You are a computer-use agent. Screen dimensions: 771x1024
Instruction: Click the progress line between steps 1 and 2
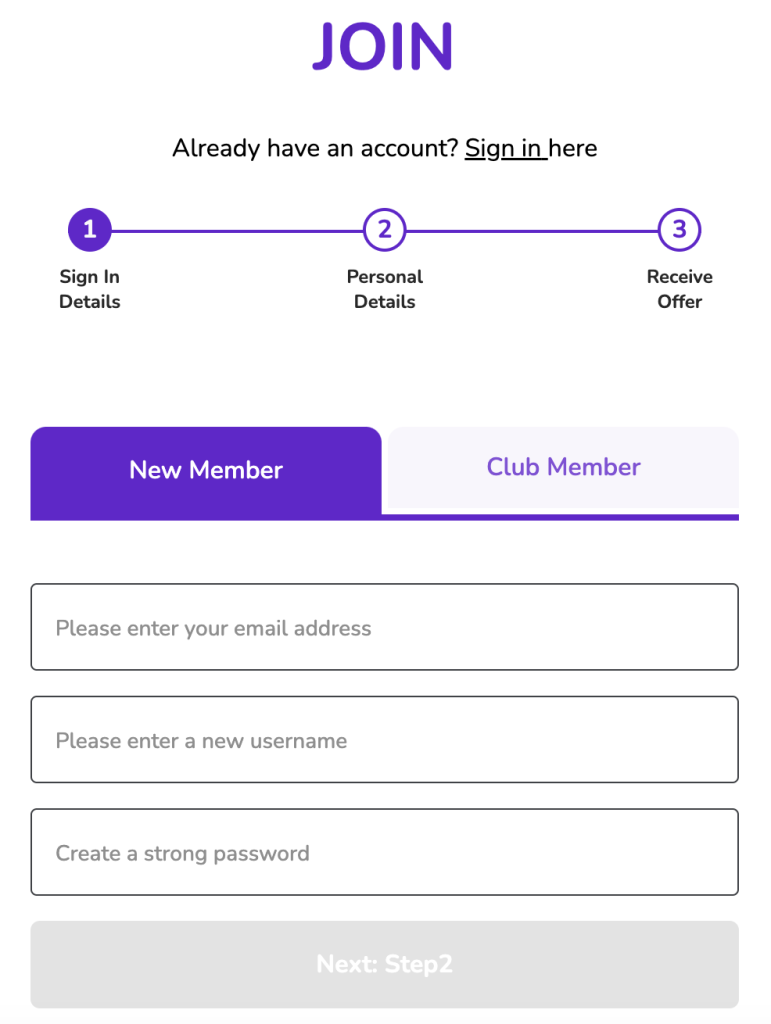pyautogui.click(x=236, y=231)
